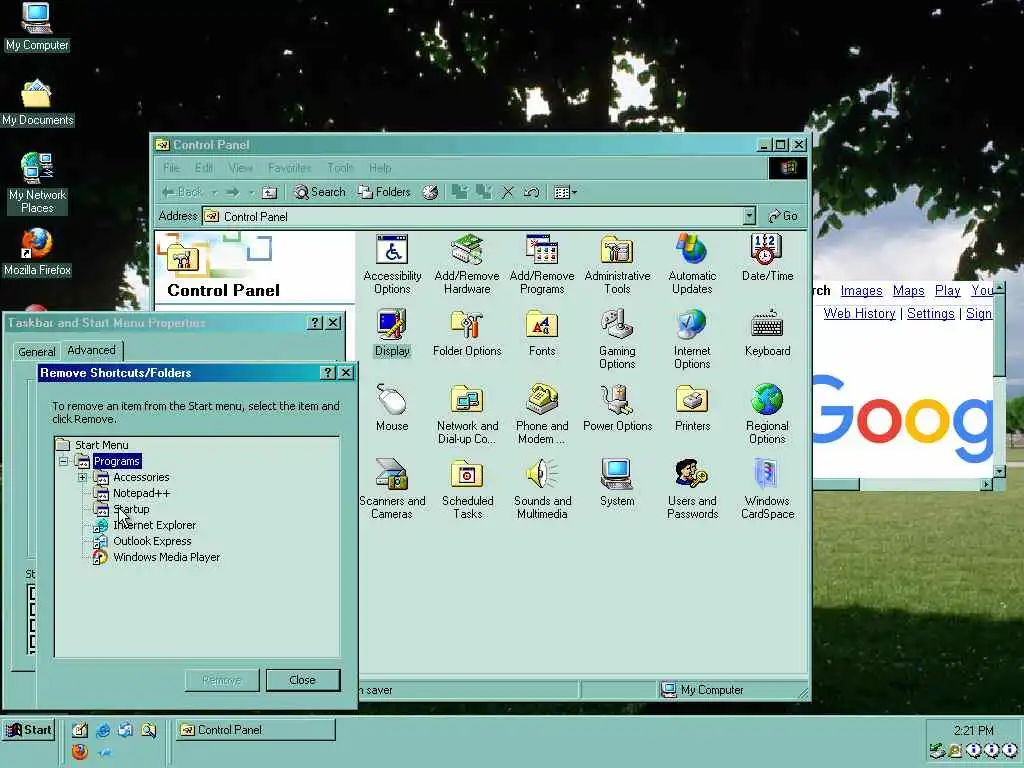Expand the Accessories tree node
This screenshot has width=1024, height=768.
click(82, 477)
